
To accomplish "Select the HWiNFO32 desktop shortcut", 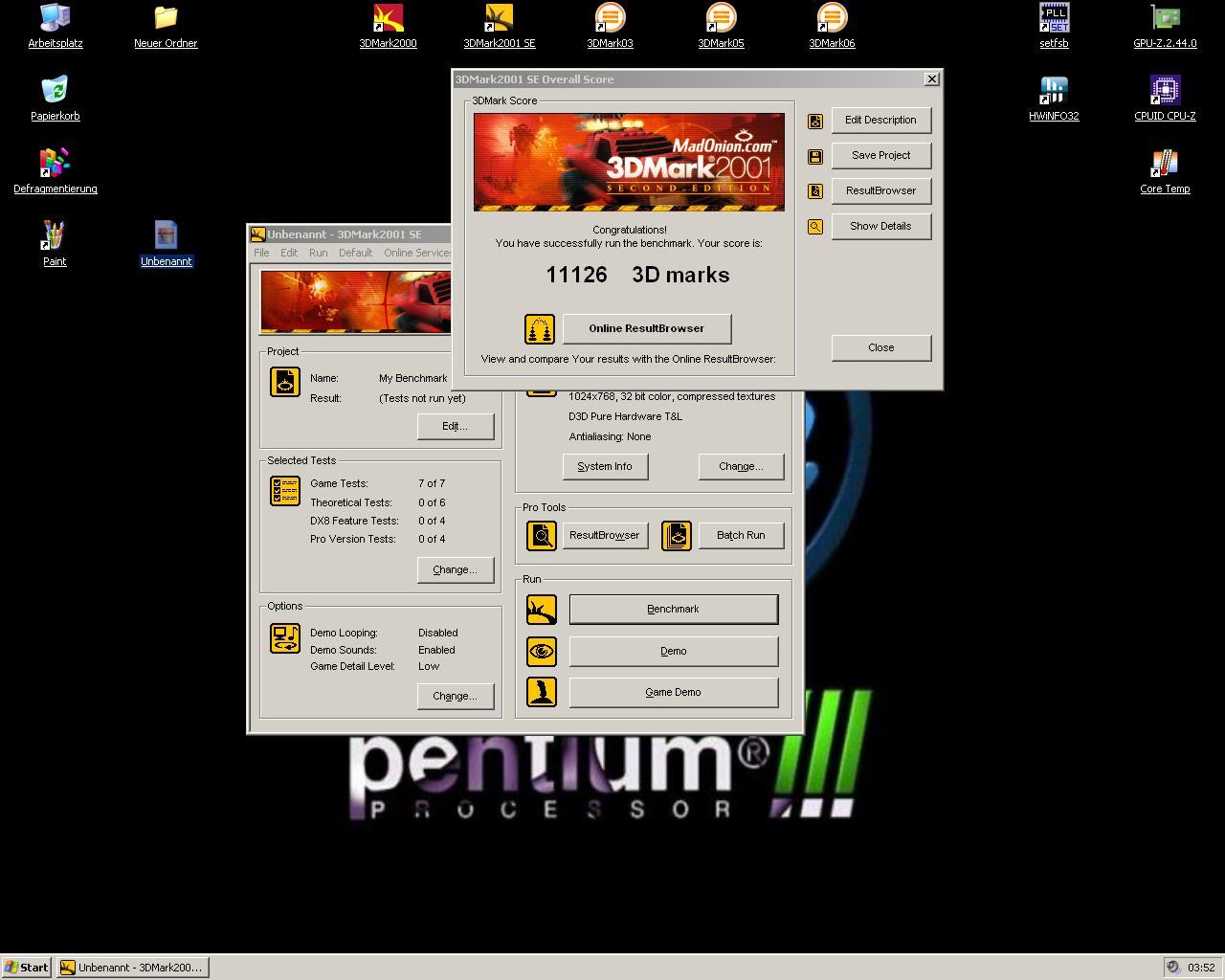I will [1054, 99].
